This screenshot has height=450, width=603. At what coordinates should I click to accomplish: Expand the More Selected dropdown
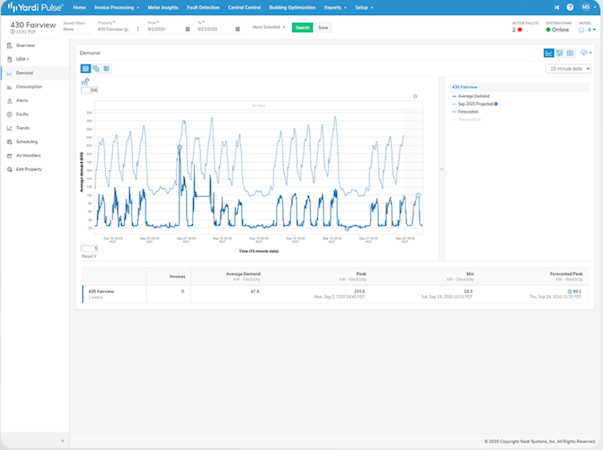tap(269, 27)
